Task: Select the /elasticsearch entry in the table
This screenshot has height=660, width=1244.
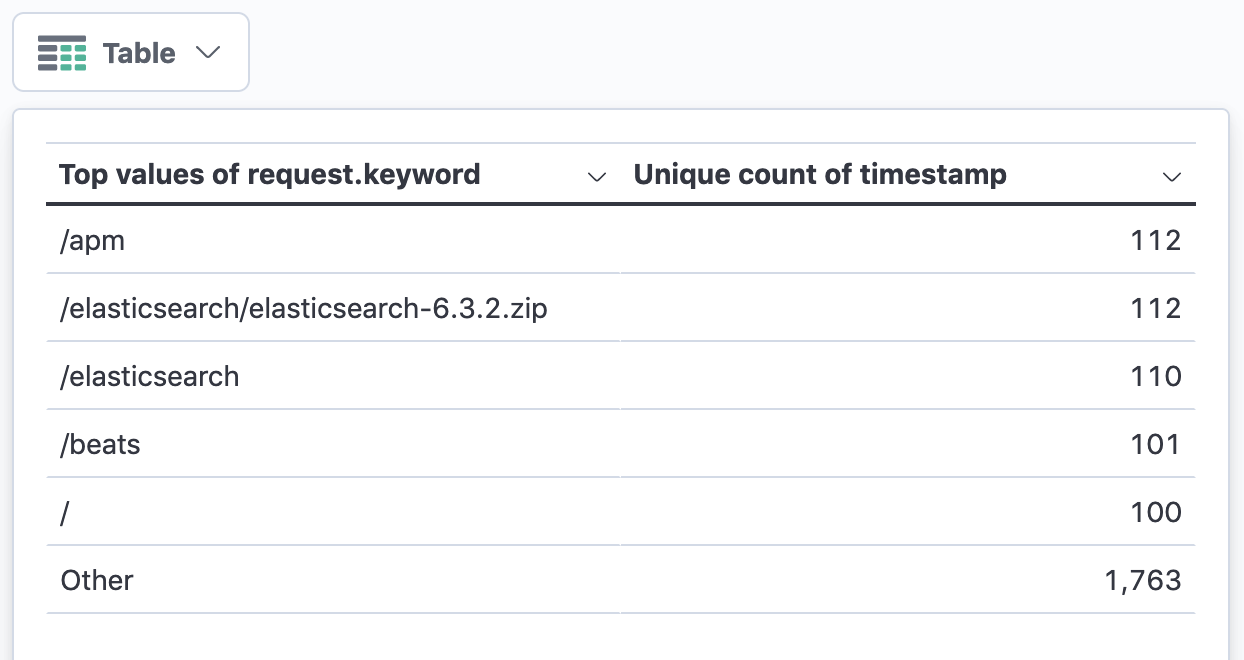Action: (x=150, y=376)
